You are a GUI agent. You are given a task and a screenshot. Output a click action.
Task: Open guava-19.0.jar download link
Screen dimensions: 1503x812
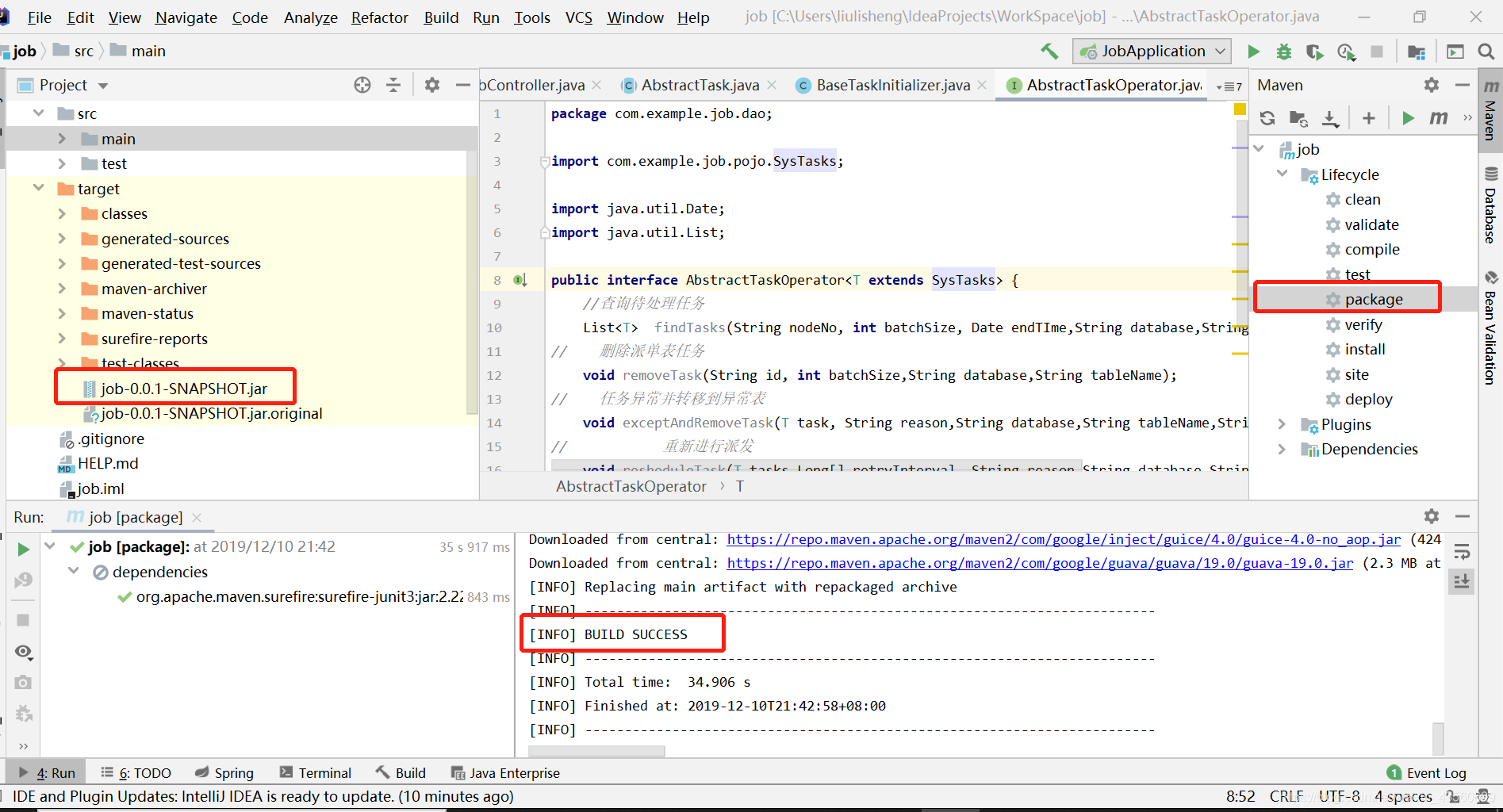tap(1040, 563)
